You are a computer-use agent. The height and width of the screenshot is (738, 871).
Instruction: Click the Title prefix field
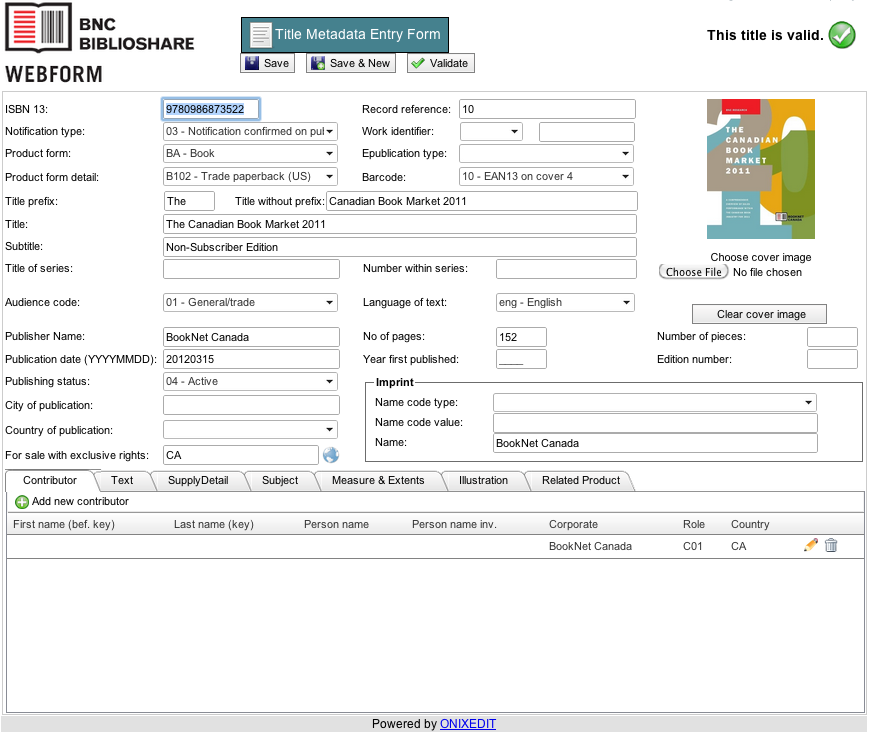(x=189, y=202)
